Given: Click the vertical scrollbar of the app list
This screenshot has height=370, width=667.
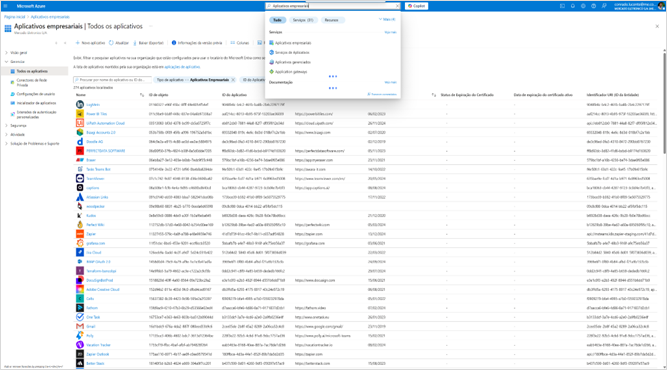Looking at the screenshot, I should click(x=664, y=102).
